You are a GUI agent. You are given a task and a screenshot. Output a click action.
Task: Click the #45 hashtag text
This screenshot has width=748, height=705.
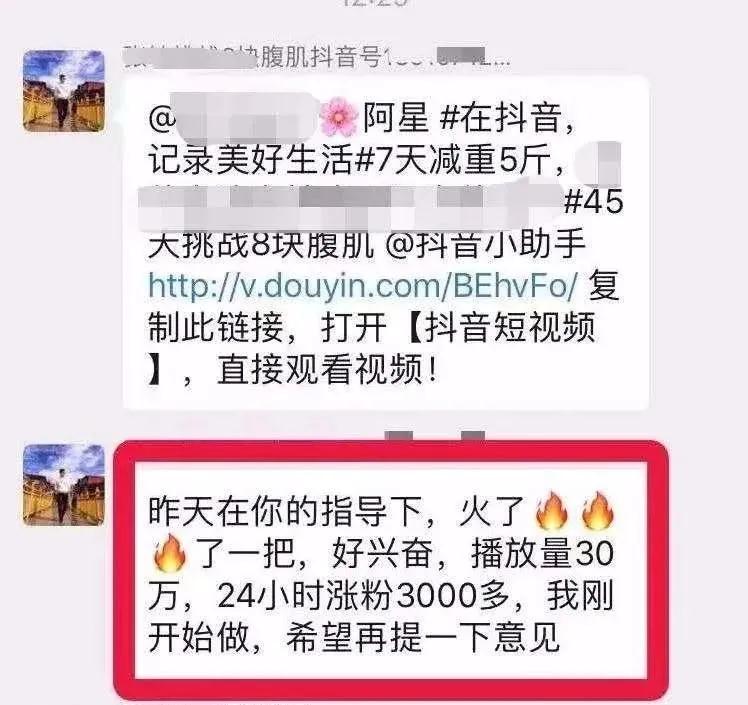pyautogui.click(x=594, y=202)
